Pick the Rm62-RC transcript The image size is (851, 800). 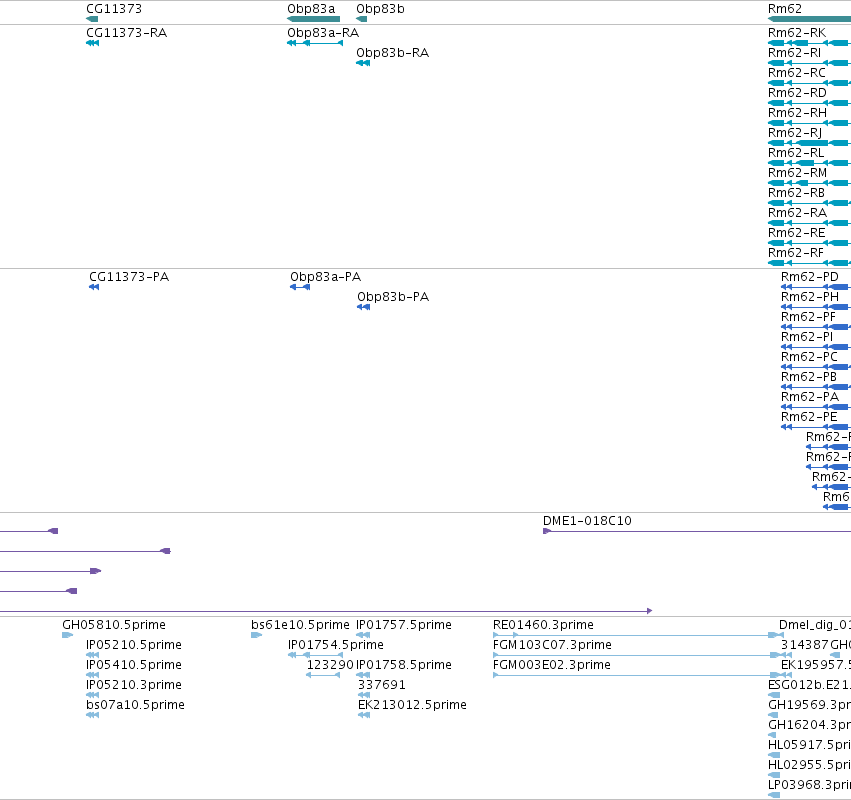coord(797,73)
